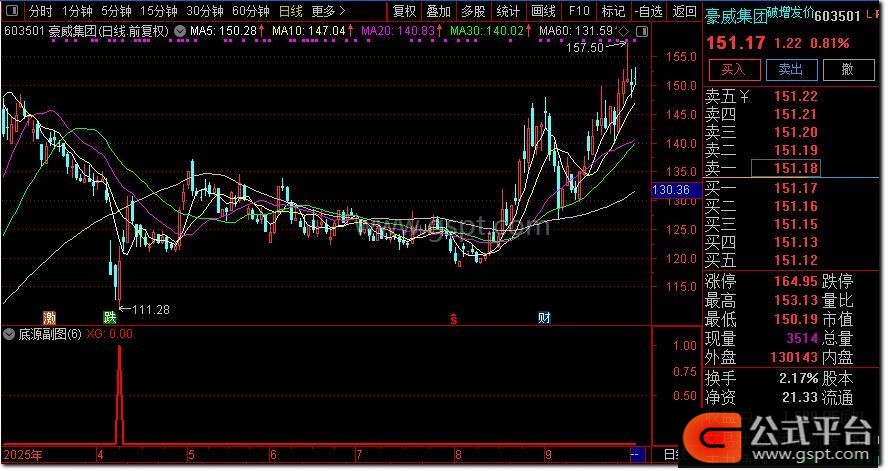
Task: Open the 复权 adjustment menu
Action: pyautogui.click(x=404, y=12)
